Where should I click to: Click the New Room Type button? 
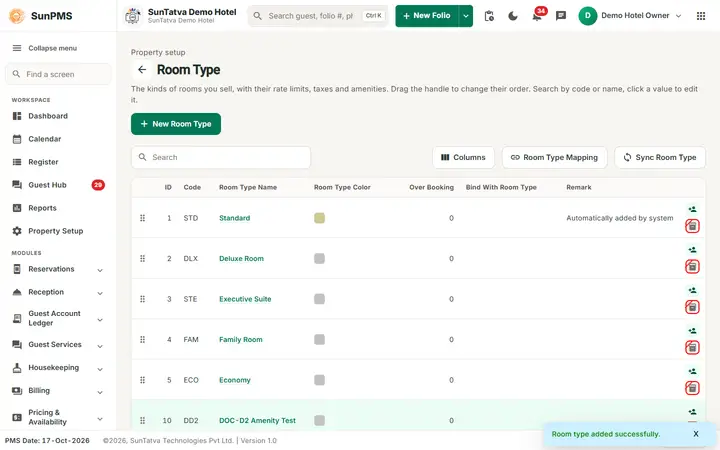pos(176,124)
